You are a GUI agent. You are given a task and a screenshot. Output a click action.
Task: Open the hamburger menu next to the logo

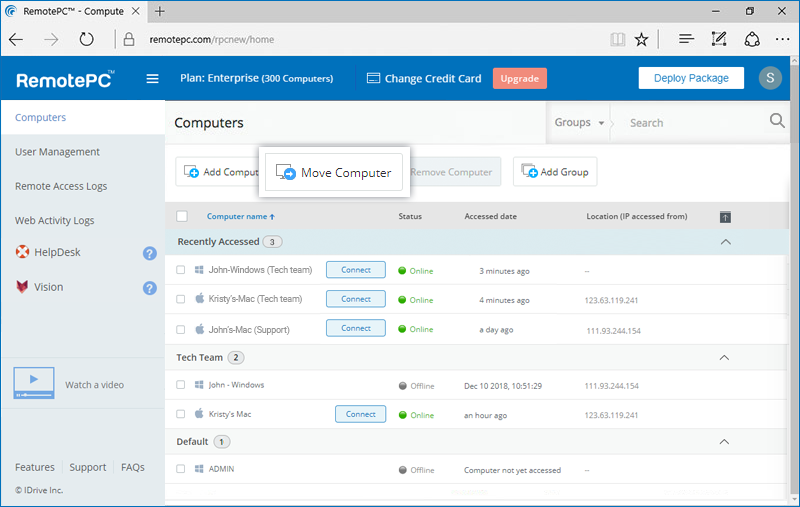(x=152, y=79)
